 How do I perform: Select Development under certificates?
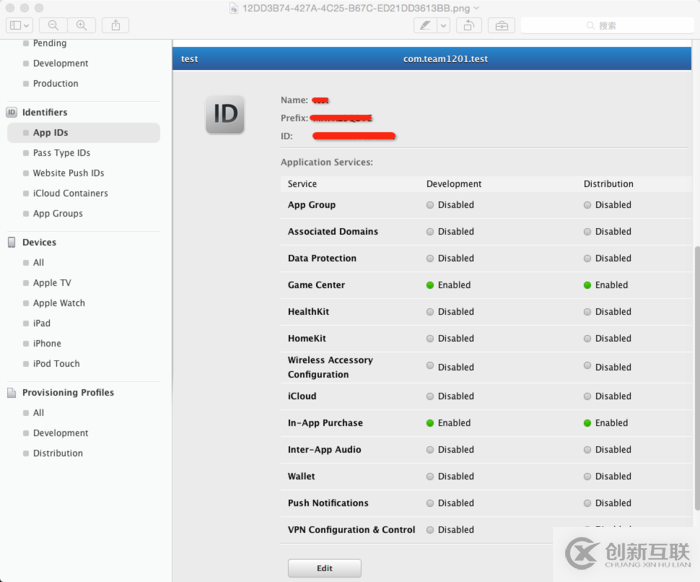60,63
